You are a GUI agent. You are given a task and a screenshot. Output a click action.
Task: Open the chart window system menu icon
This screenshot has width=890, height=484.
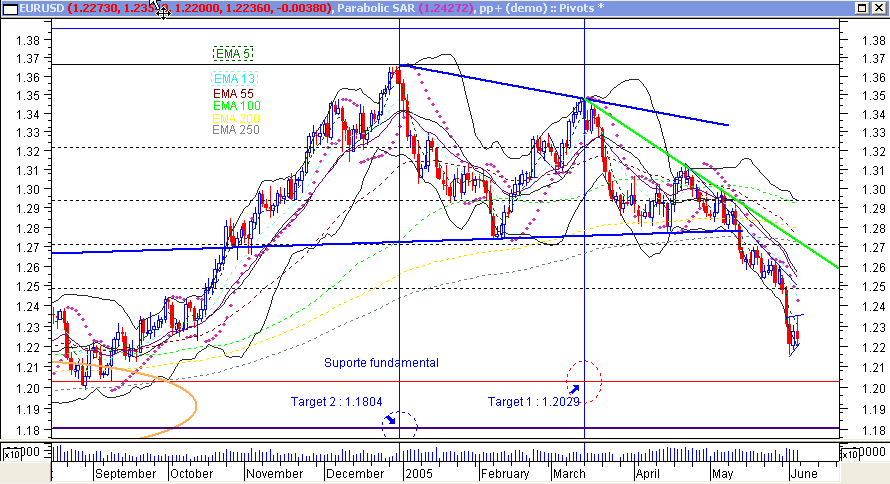(x=10, y=9)
